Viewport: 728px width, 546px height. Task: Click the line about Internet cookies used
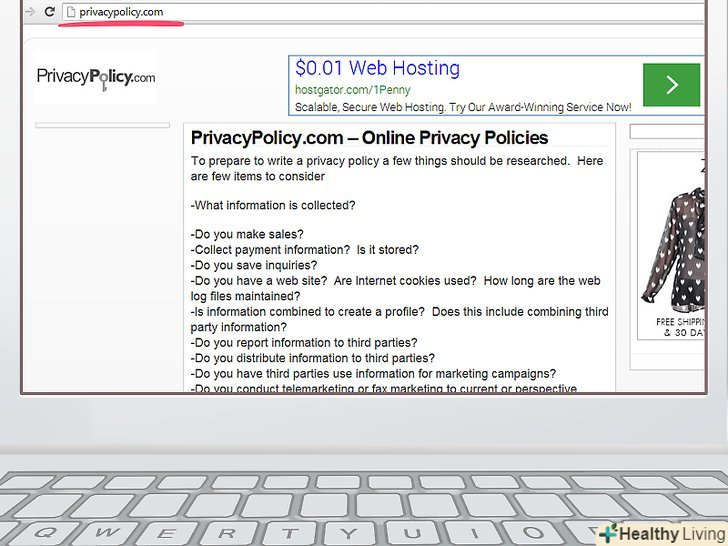pyautogui.click(x=395, y=288)
